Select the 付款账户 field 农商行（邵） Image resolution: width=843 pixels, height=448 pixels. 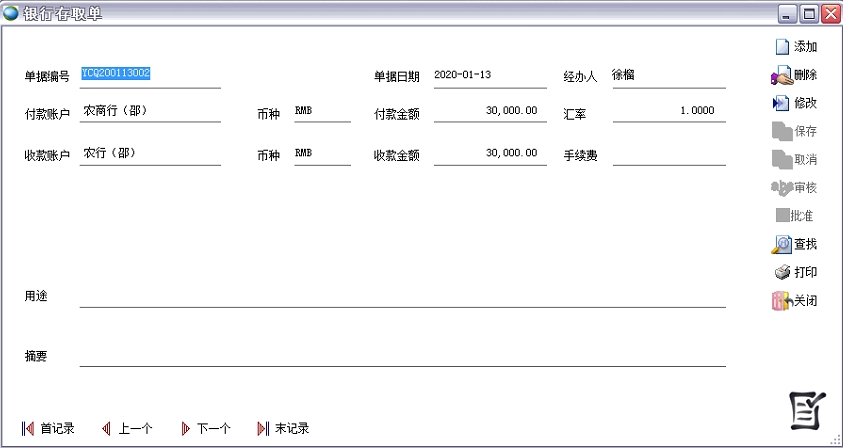149,111
